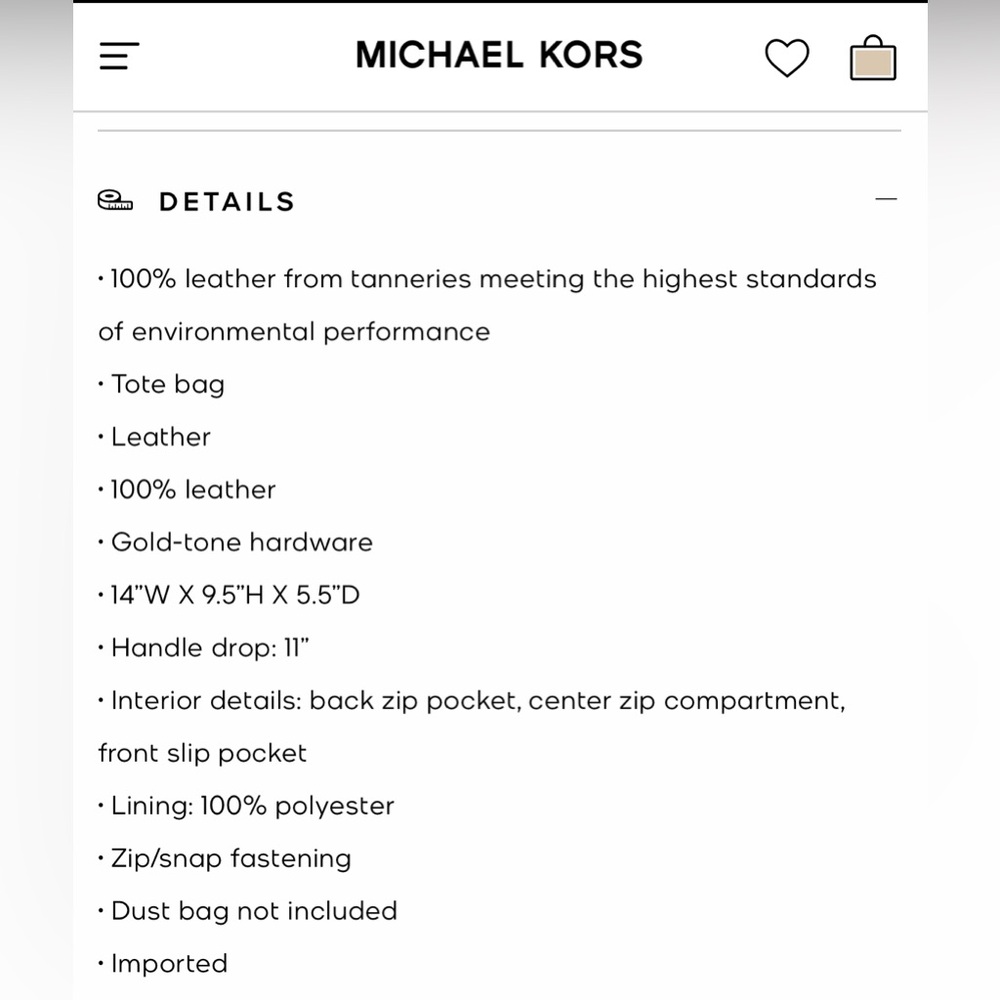Viewport: 1000px width, 1000px height.
Task: Click the 'Zip/snap fastening' detail line
Action: coord(224,858)
